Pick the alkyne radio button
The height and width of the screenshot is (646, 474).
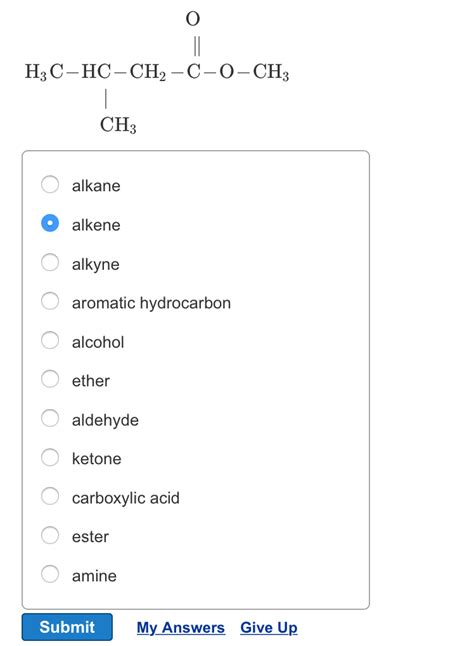tap(50, 262)
